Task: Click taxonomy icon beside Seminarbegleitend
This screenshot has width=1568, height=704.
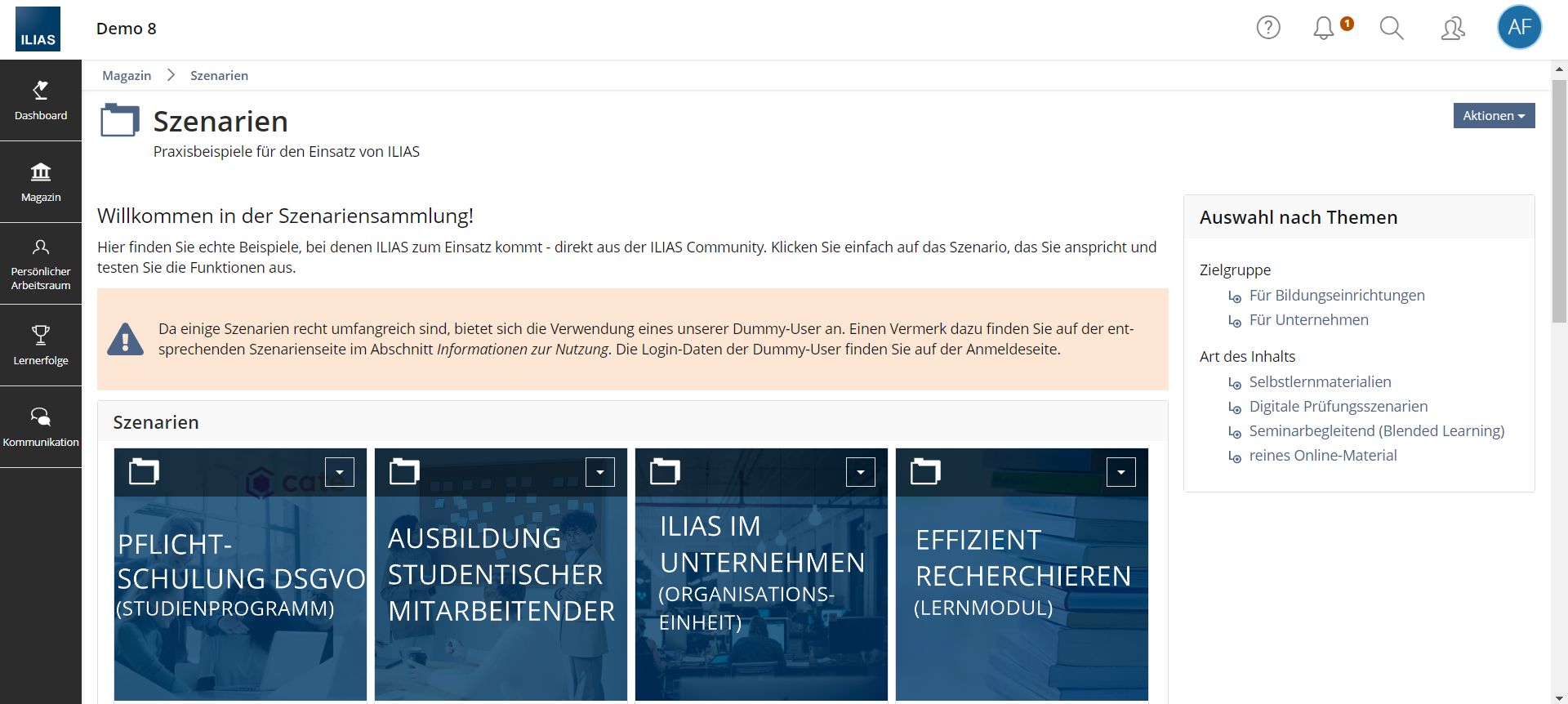Action: 1235,432
